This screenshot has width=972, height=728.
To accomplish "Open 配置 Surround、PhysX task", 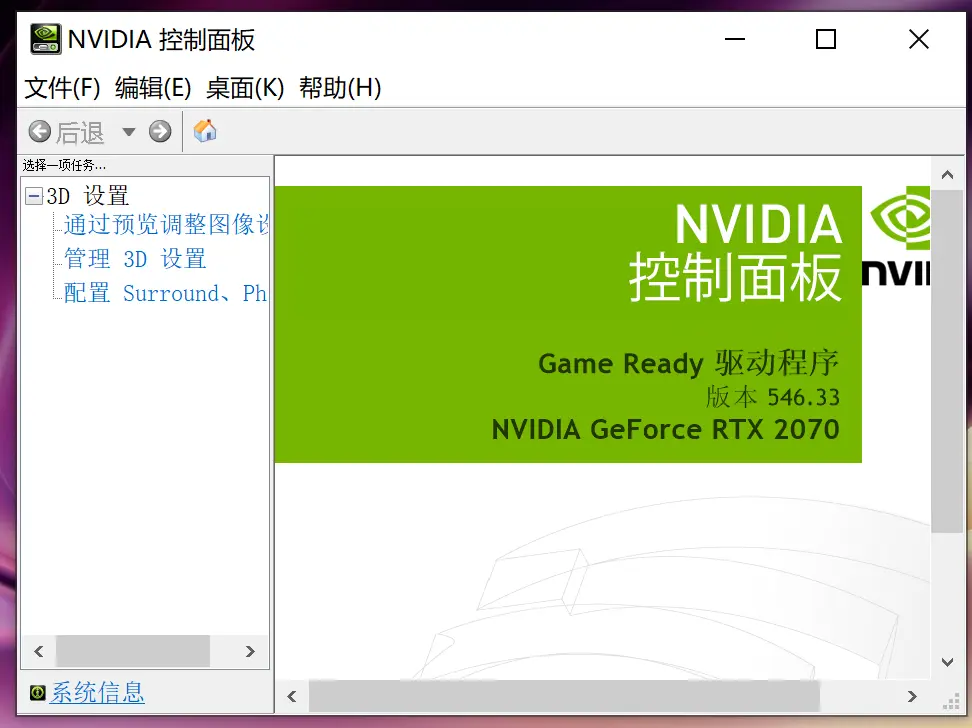I will tap(165, 293).
